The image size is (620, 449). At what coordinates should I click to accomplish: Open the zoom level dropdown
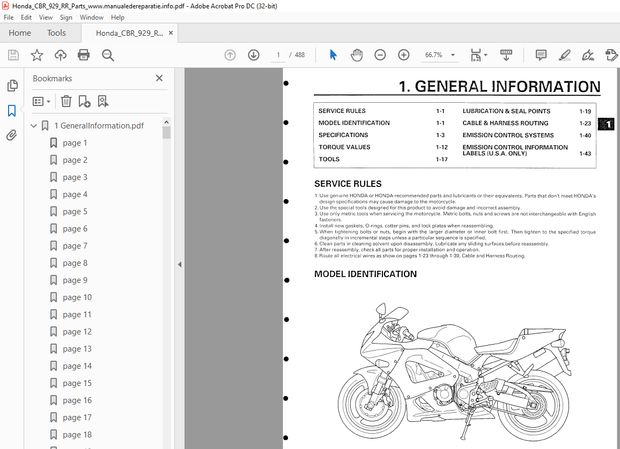(x=453, y=55)
